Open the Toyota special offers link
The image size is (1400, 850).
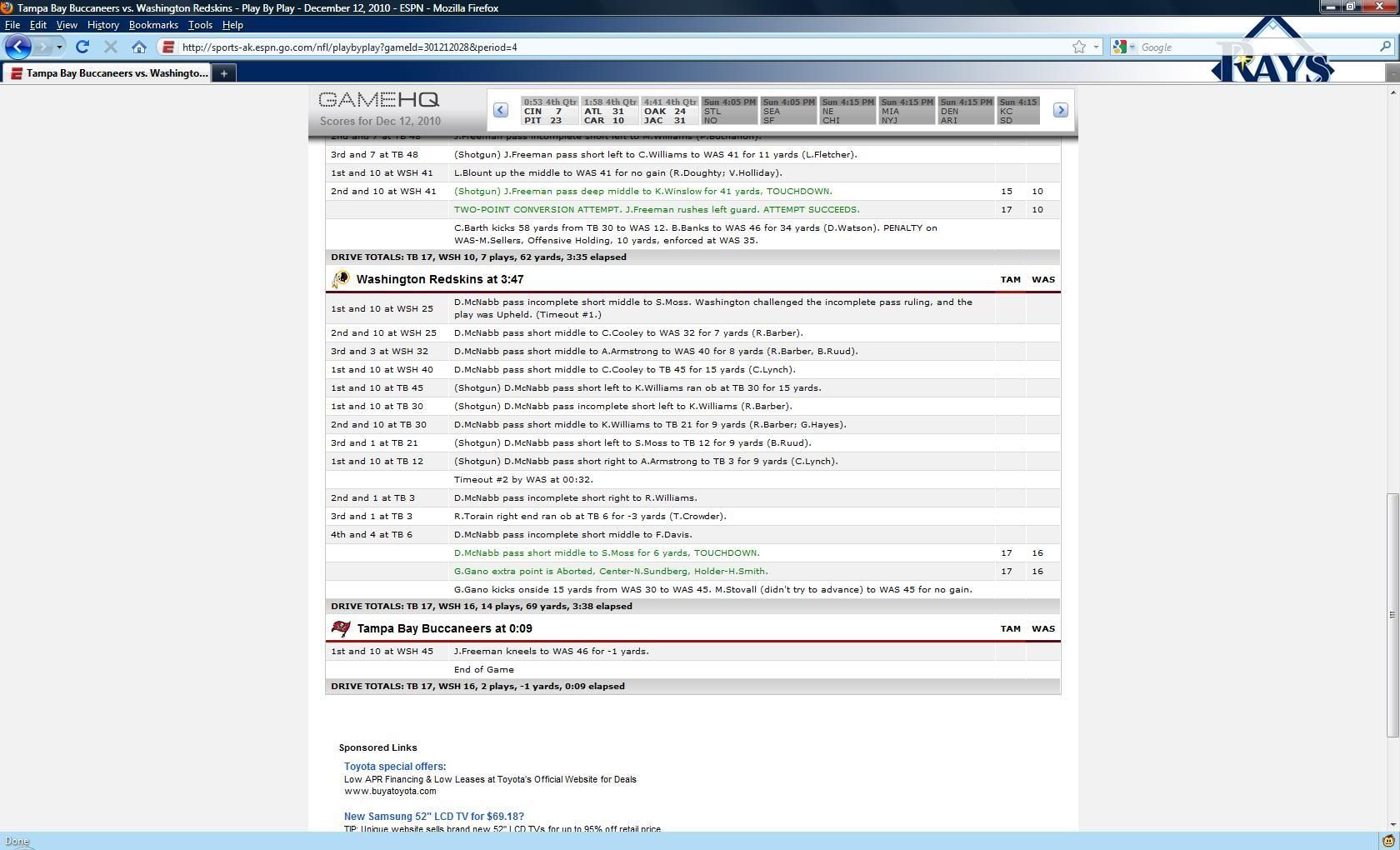395,766
